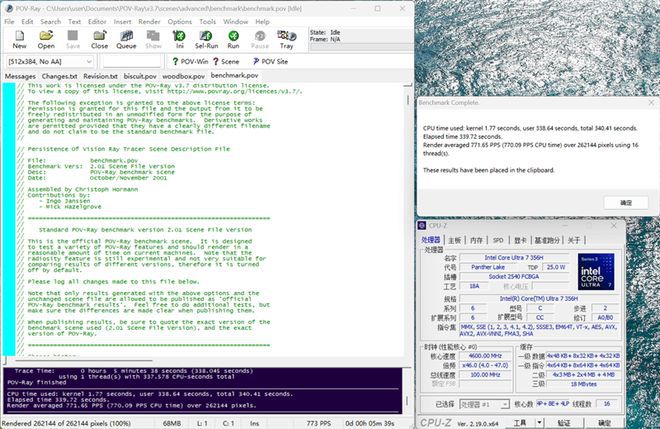Switch to CPU-Z memory tab
660x429 pixels.
(476, 240)
